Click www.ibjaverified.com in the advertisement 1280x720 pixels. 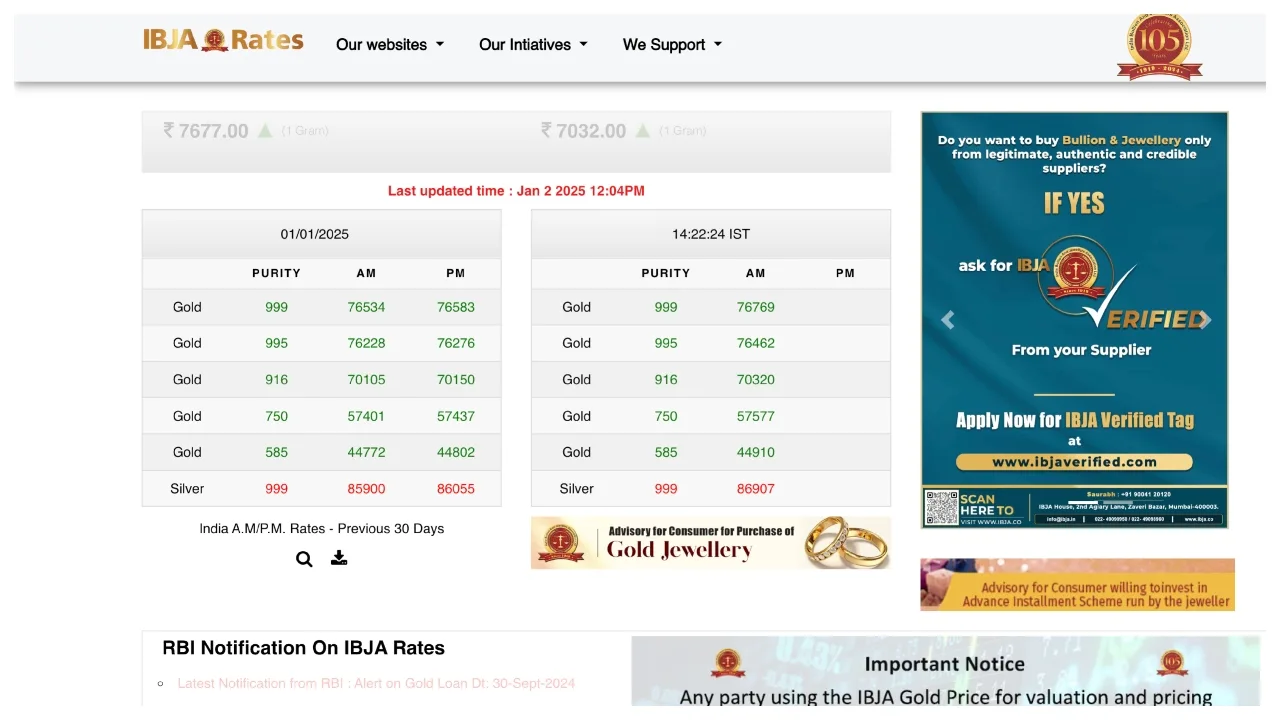point(1074,462)
